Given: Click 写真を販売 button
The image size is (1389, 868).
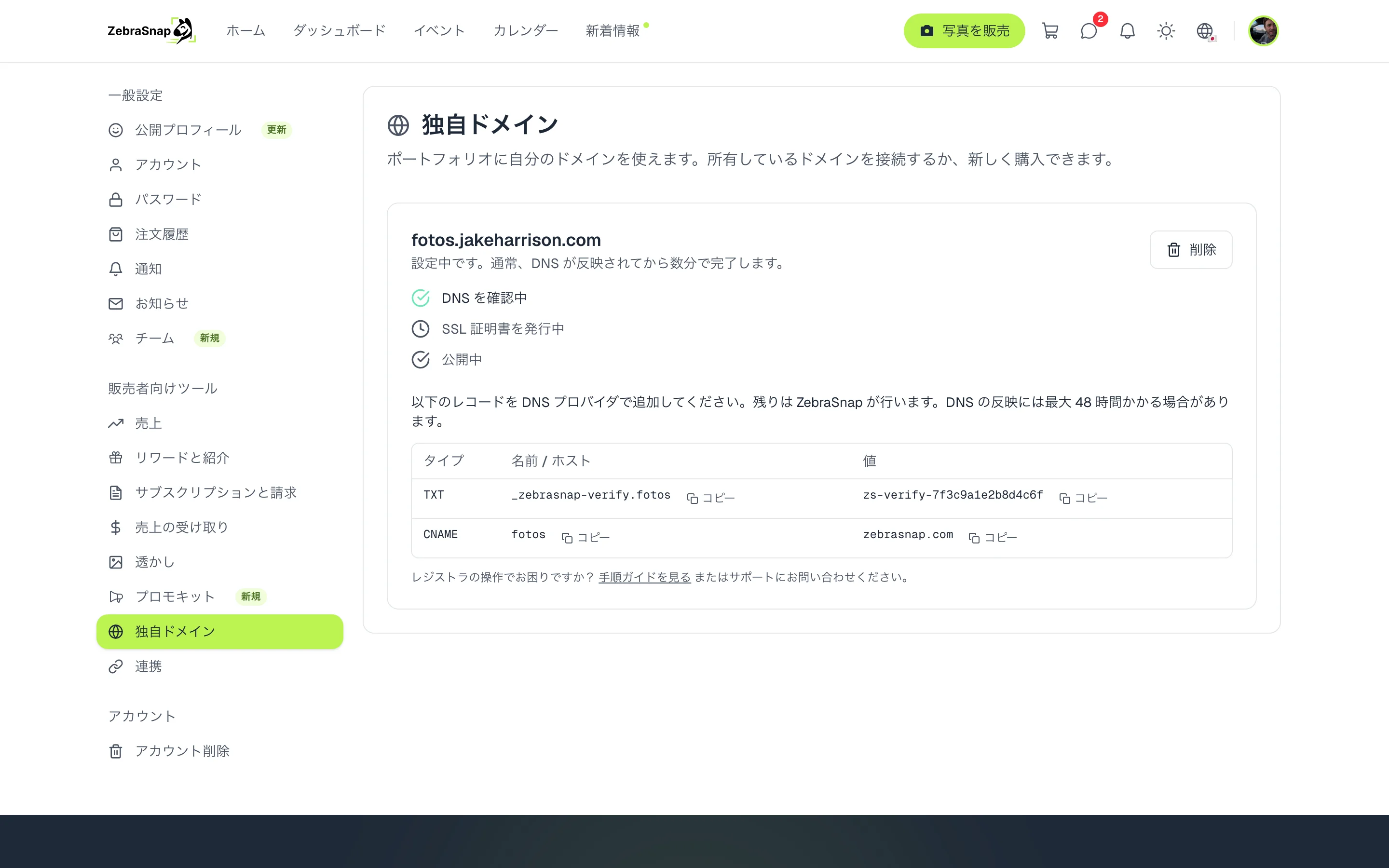Looking at the screenshot, I should [964, 31].
